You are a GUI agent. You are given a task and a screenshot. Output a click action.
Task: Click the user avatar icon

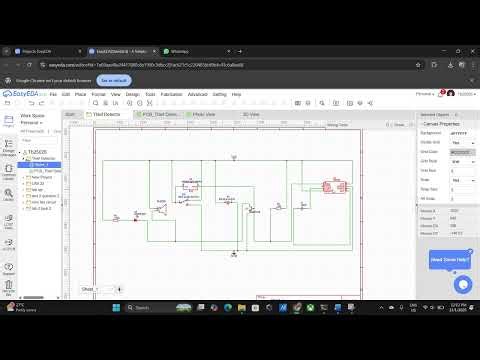point(451,94)
